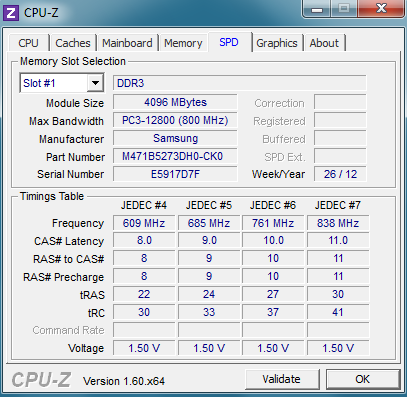Minimize the CPU-Z window
The width and height of the screenshot is (407, 397).
point(317,9)
